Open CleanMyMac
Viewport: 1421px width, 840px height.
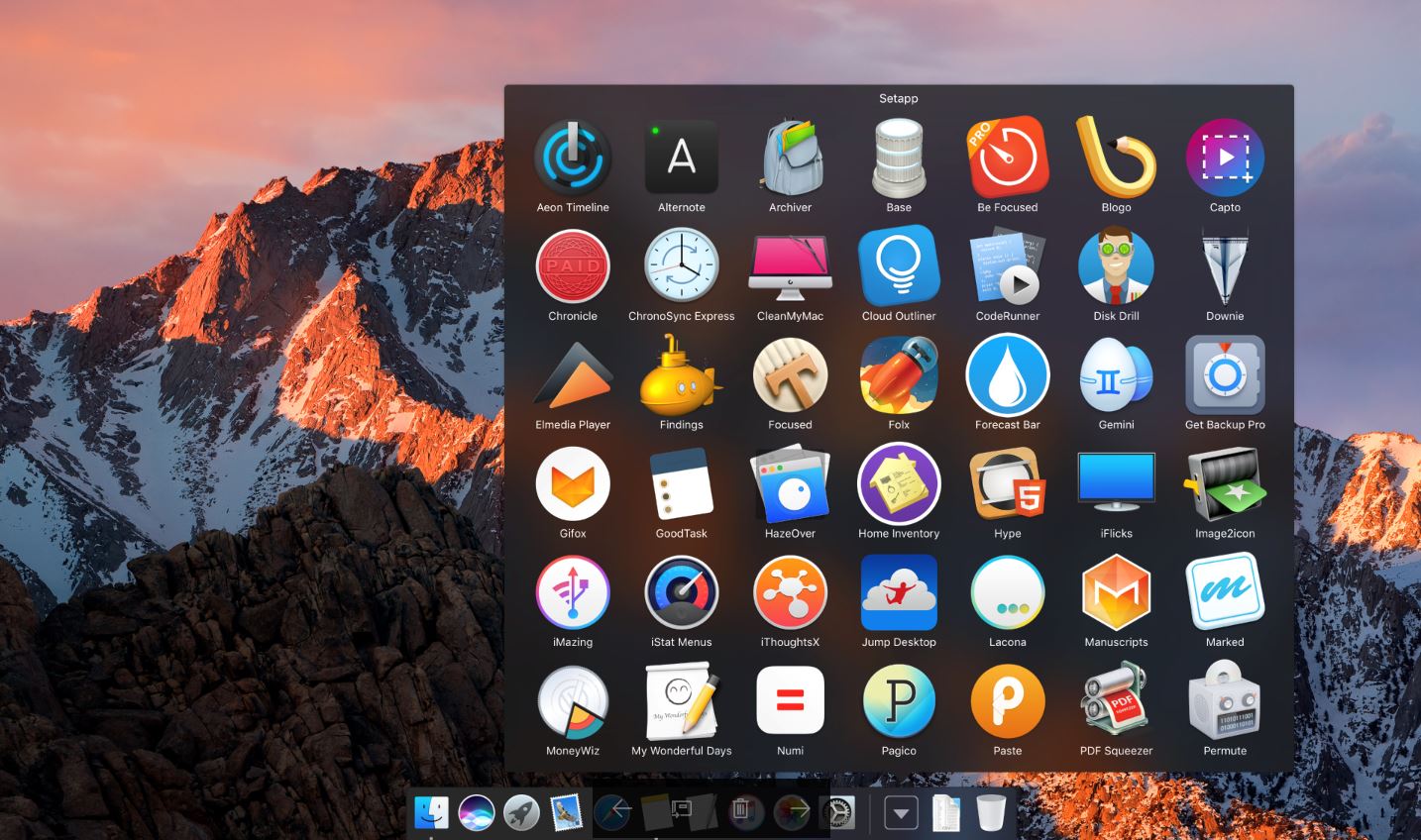coord(791,266)
